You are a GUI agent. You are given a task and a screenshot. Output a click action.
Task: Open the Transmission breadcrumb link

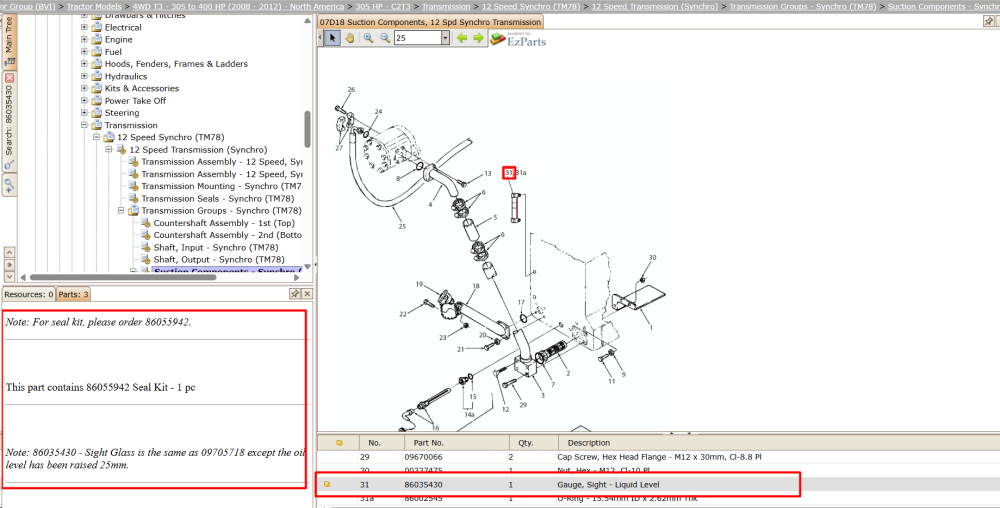446,6
